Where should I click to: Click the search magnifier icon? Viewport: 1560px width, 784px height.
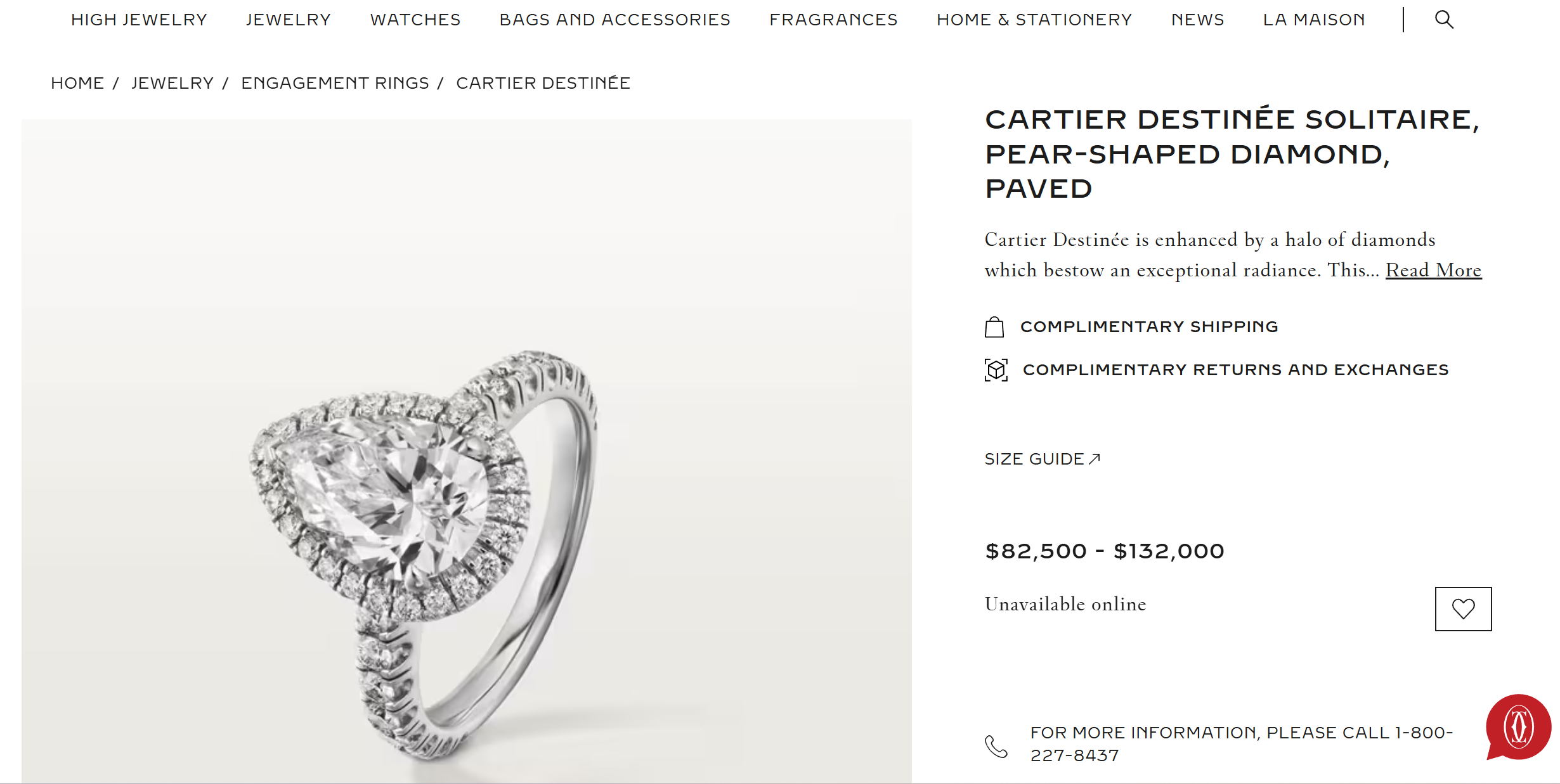pos(1444,20)
